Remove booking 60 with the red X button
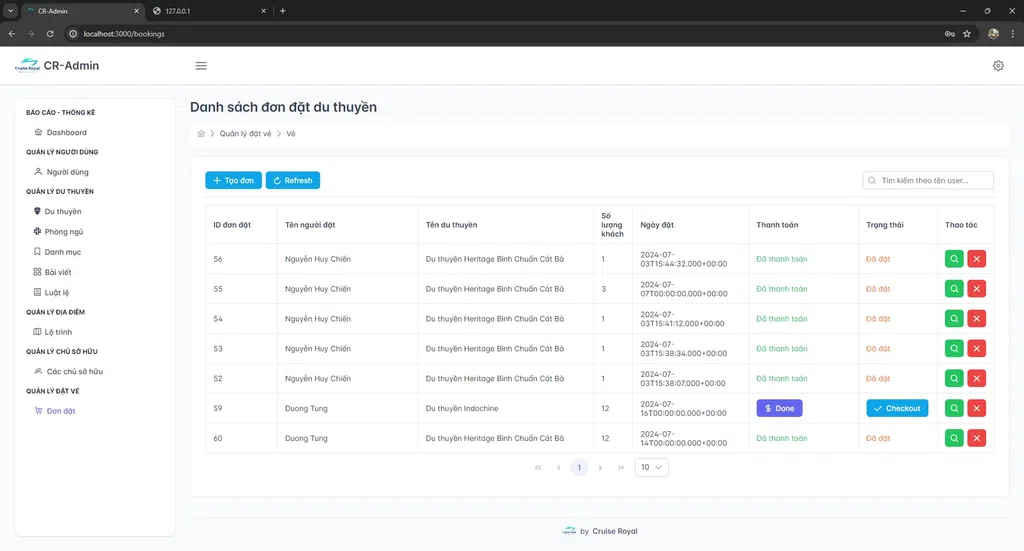 976,439
